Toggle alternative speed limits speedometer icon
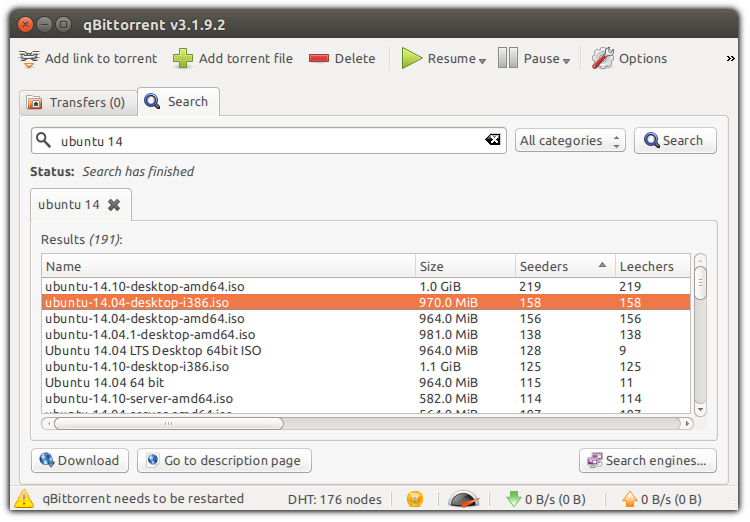Screen dimensions: 750x522 (x=463, y=499)
